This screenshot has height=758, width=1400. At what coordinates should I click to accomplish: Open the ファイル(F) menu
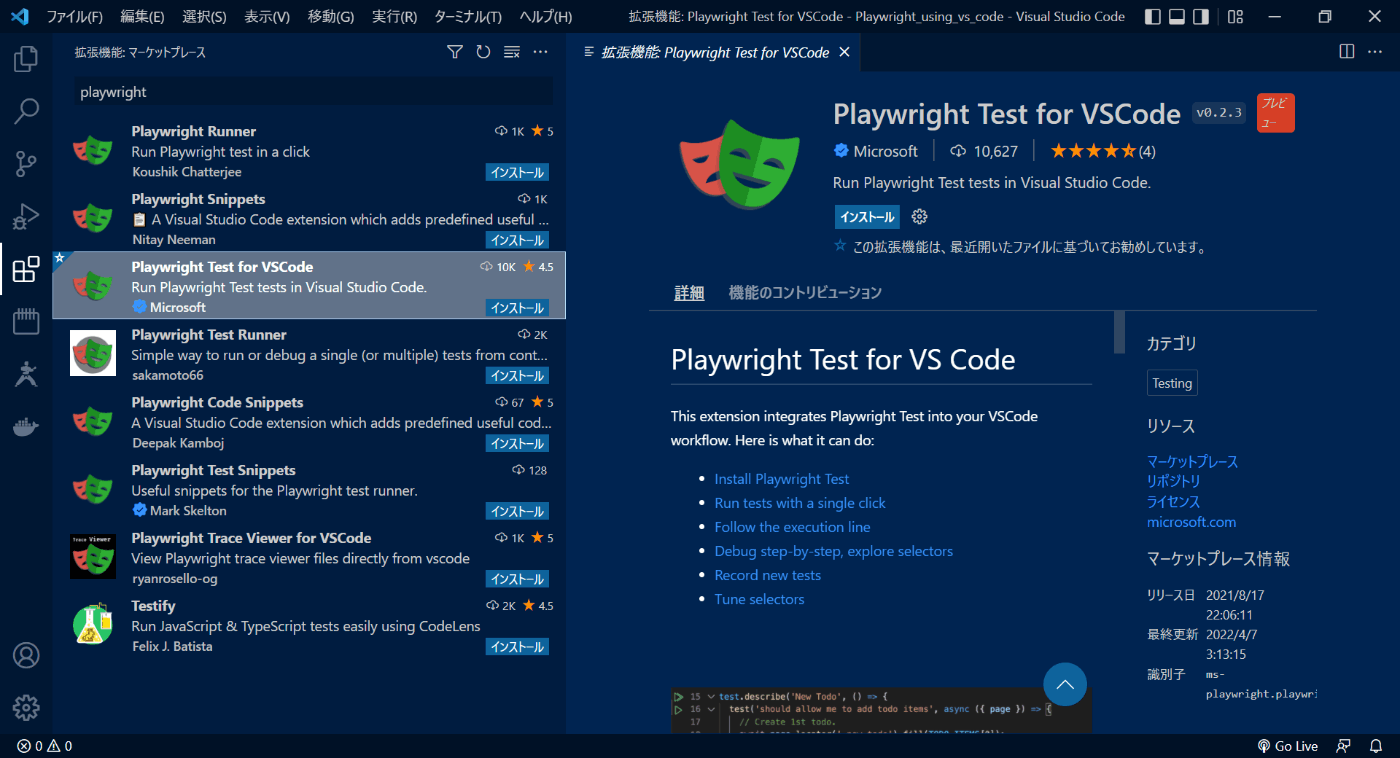click(x=75, y=17)
